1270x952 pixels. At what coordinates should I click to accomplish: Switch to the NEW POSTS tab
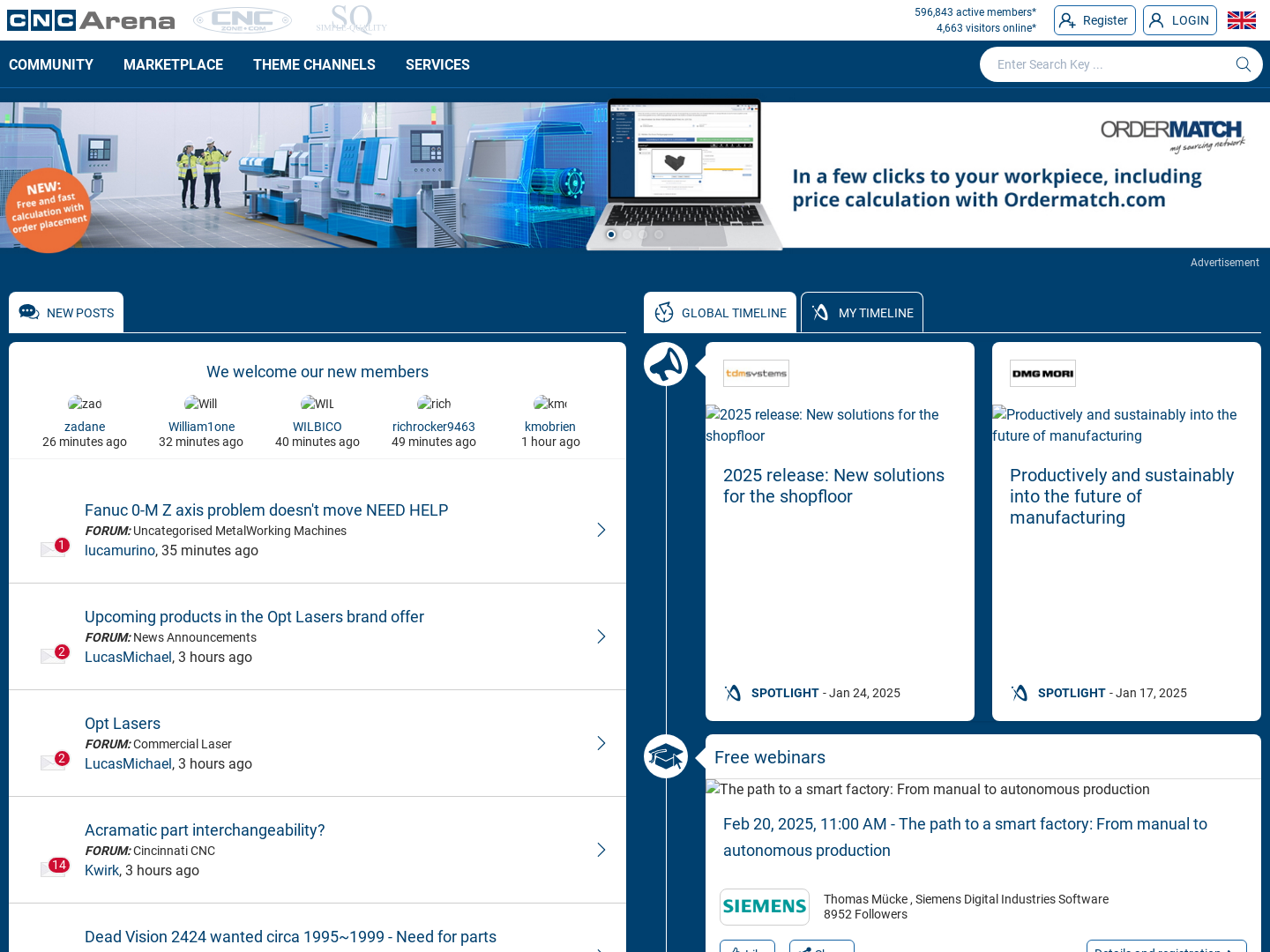[66, 312]
